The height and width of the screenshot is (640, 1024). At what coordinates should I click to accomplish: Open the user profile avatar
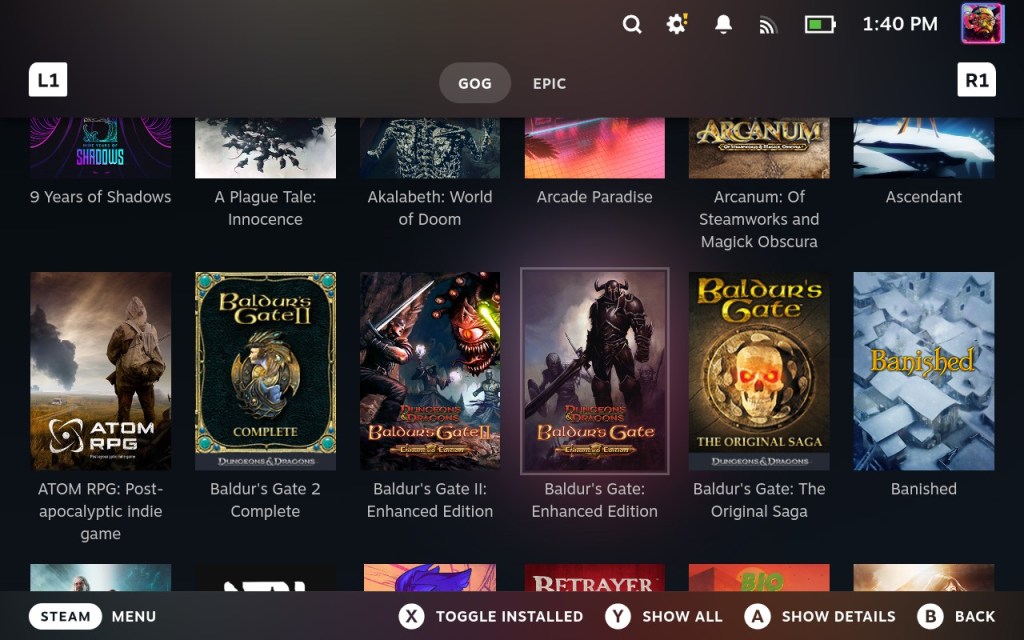[x=981, y=24]
